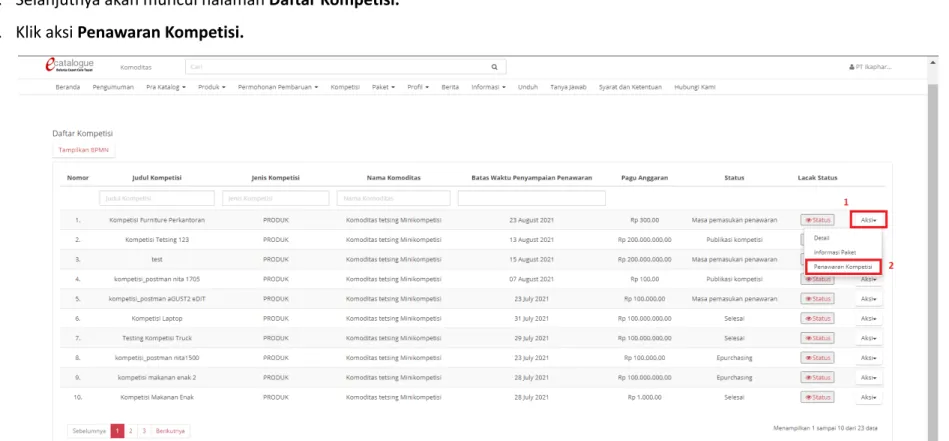Screen dimensions: 949x441
Task: Click the Jenis Kompetisi filter field
Action: 276,198
